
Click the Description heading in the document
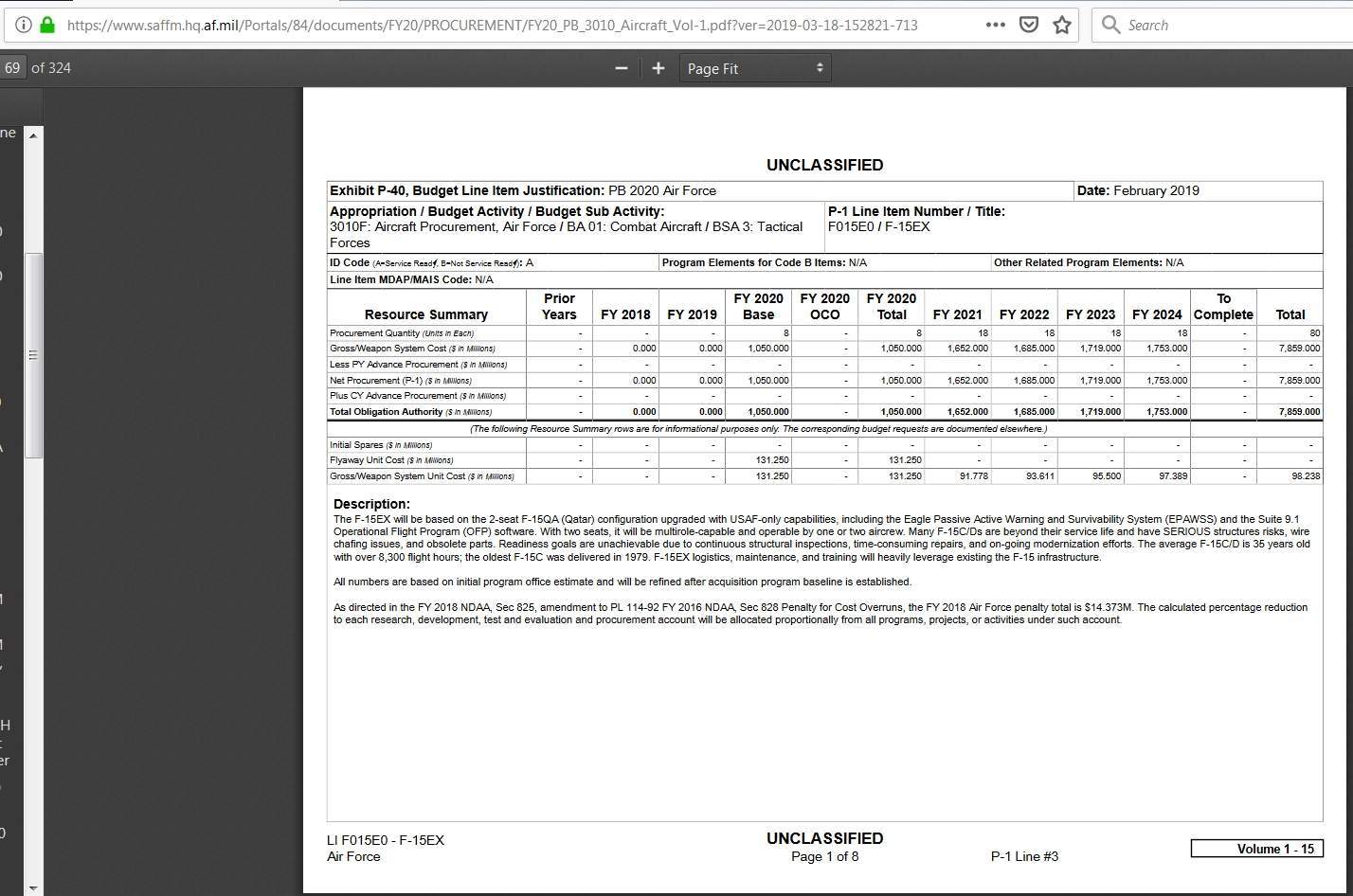pyautogui.click(x=371, y=504)
